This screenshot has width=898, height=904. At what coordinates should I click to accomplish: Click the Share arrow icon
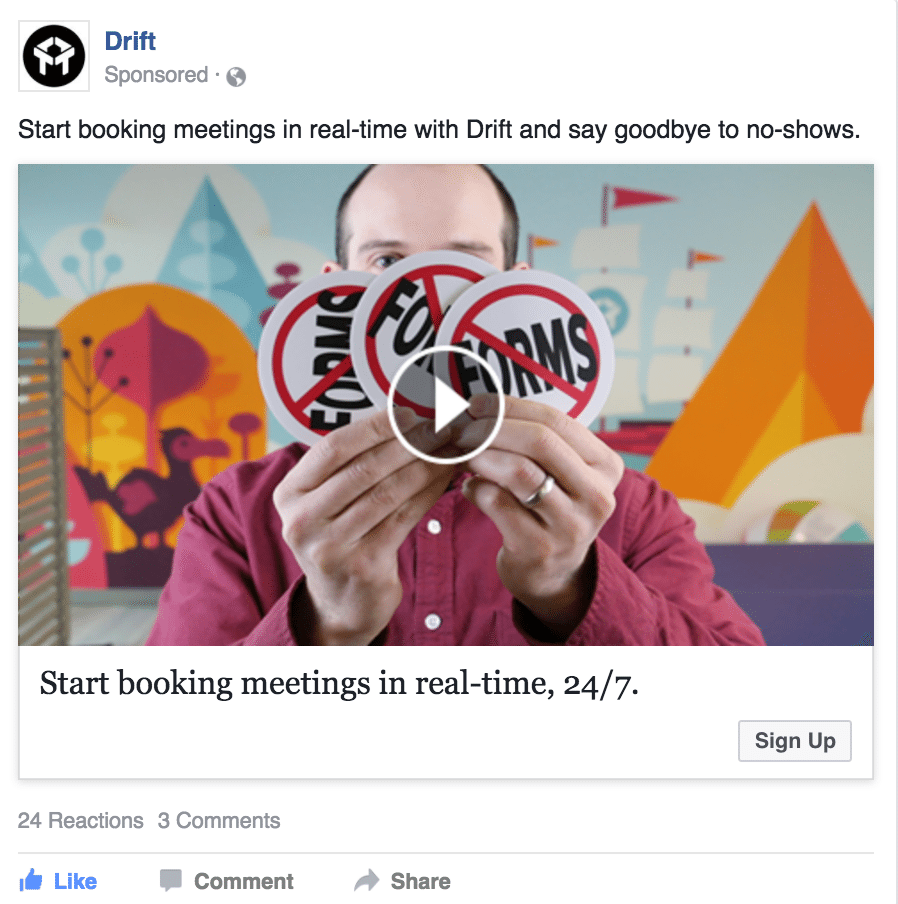(367, 880)
